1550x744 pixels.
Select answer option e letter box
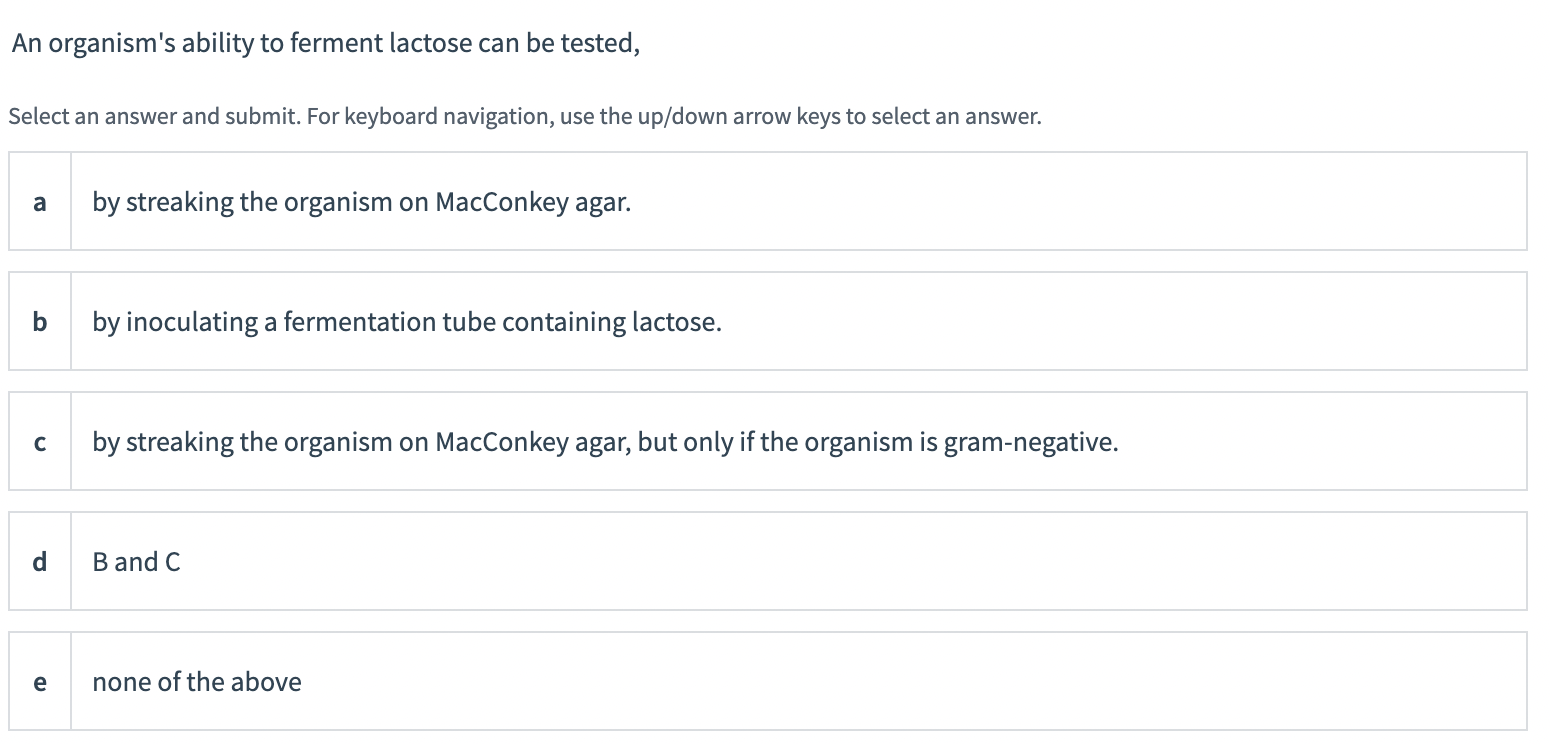click(40, 682)
